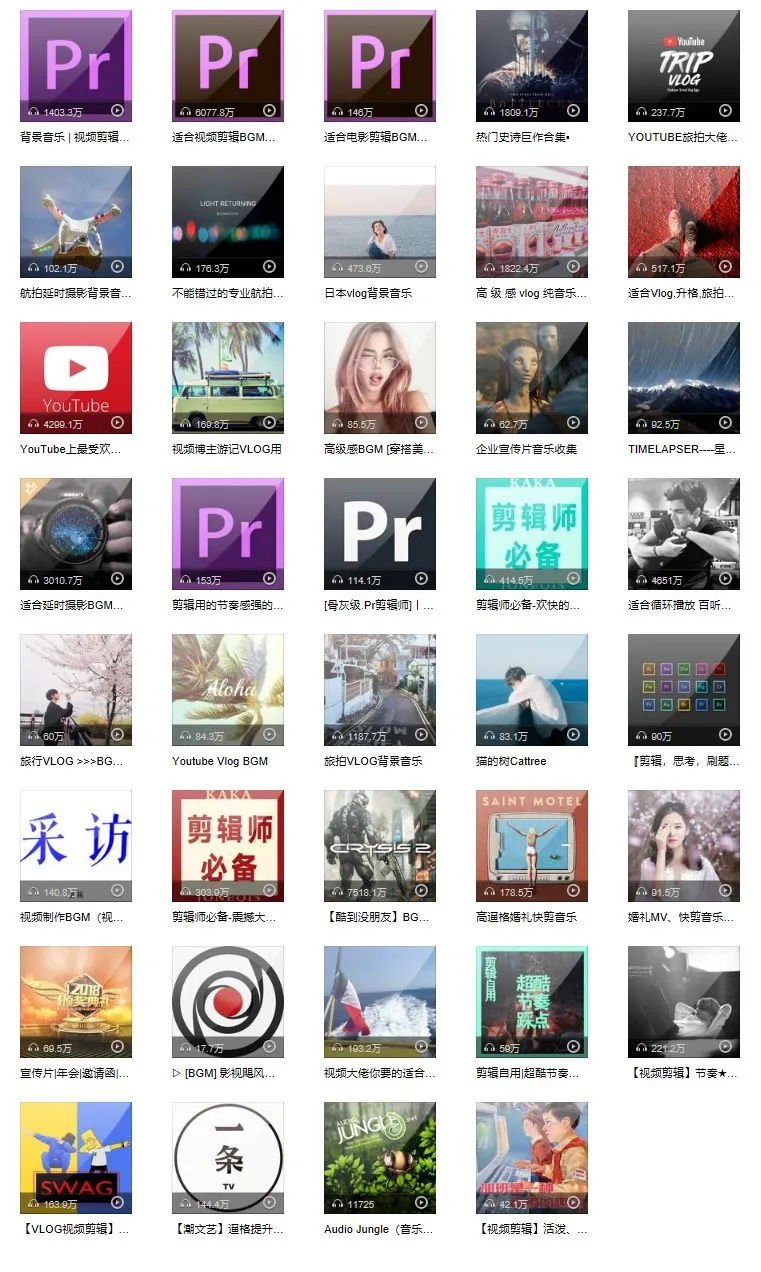
Task: Play the '背景音乐 | 视频剪辑' playlist via its play icon
Action: click(118, 111)
